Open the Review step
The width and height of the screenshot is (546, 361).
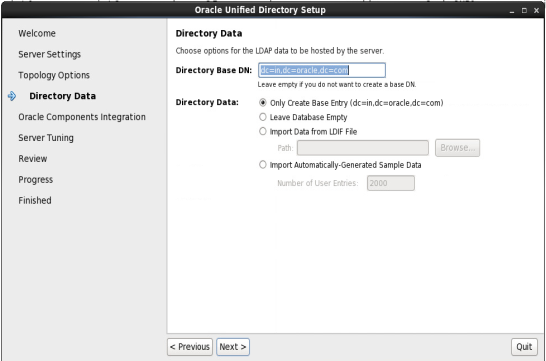33,159
